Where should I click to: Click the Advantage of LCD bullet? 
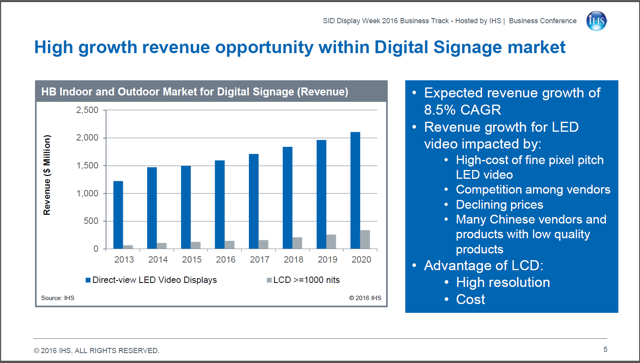484,266
